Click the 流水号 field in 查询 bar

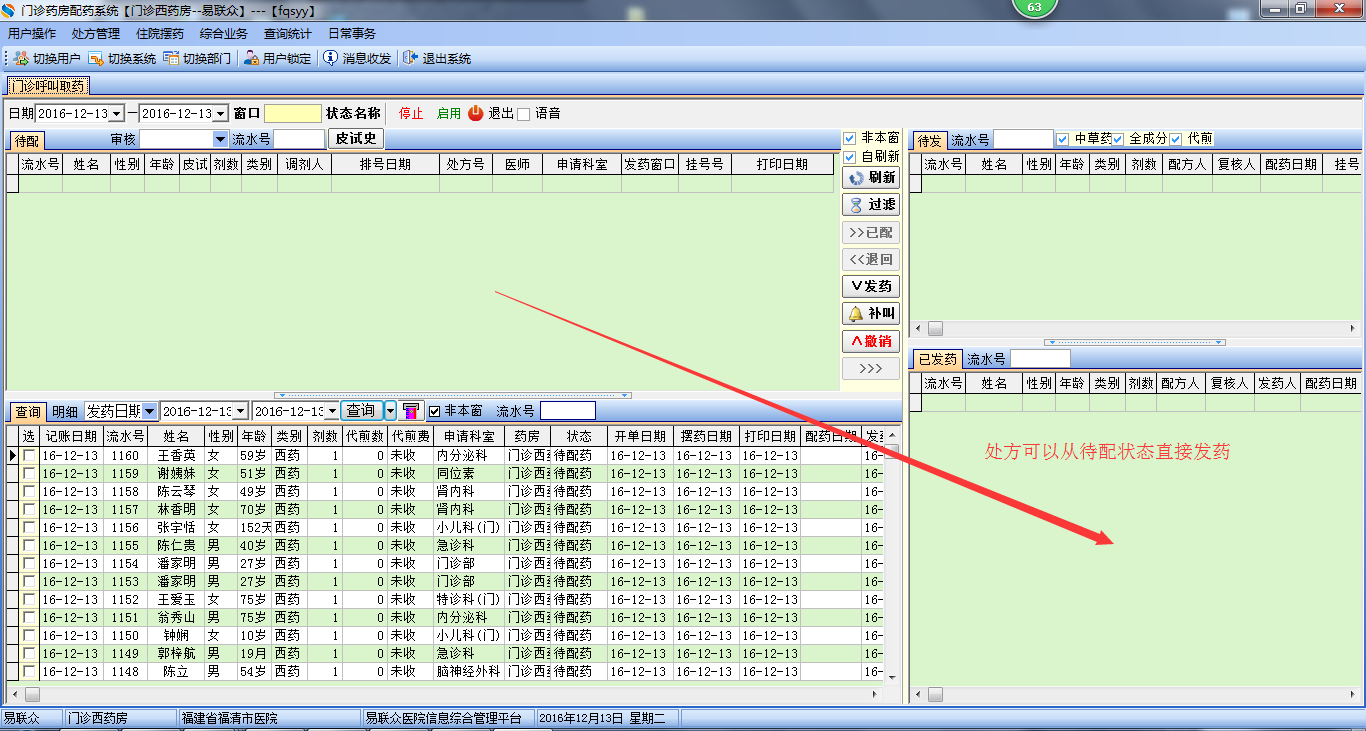click(567, 411)
